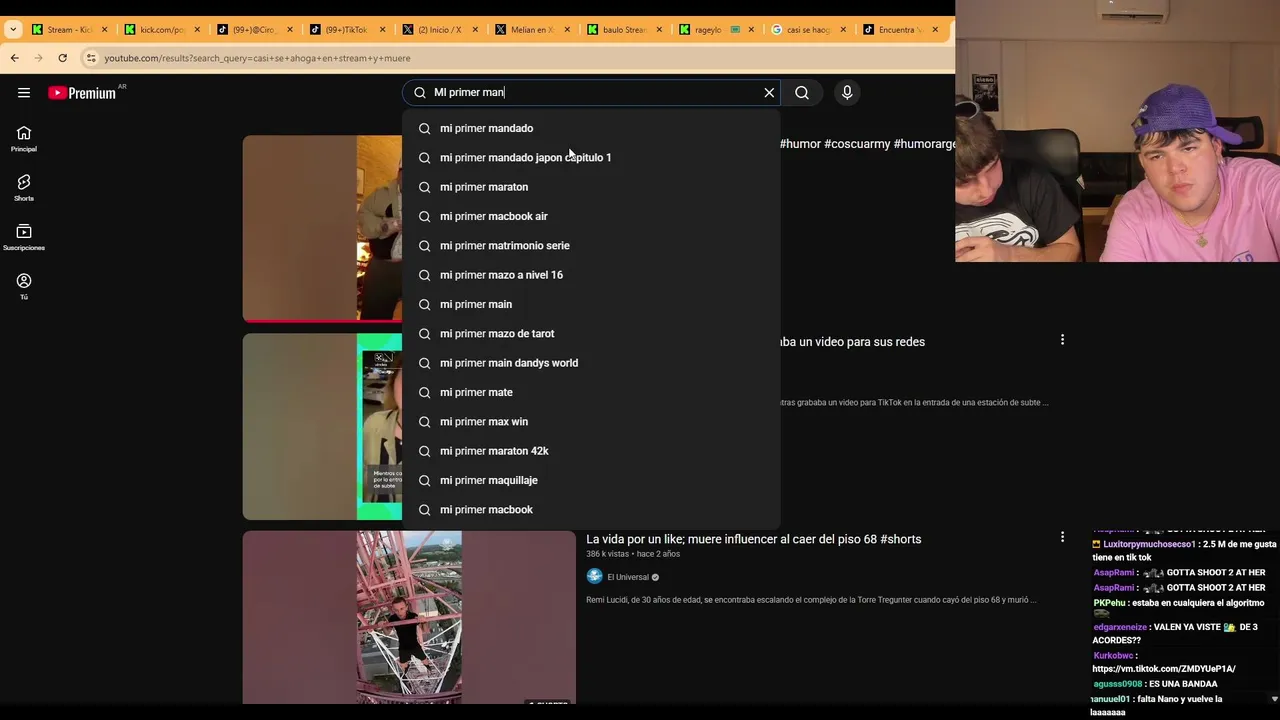Open options for 'video para sus redes' result
The image size is (1280, 720).
[x=1062, y=340]
